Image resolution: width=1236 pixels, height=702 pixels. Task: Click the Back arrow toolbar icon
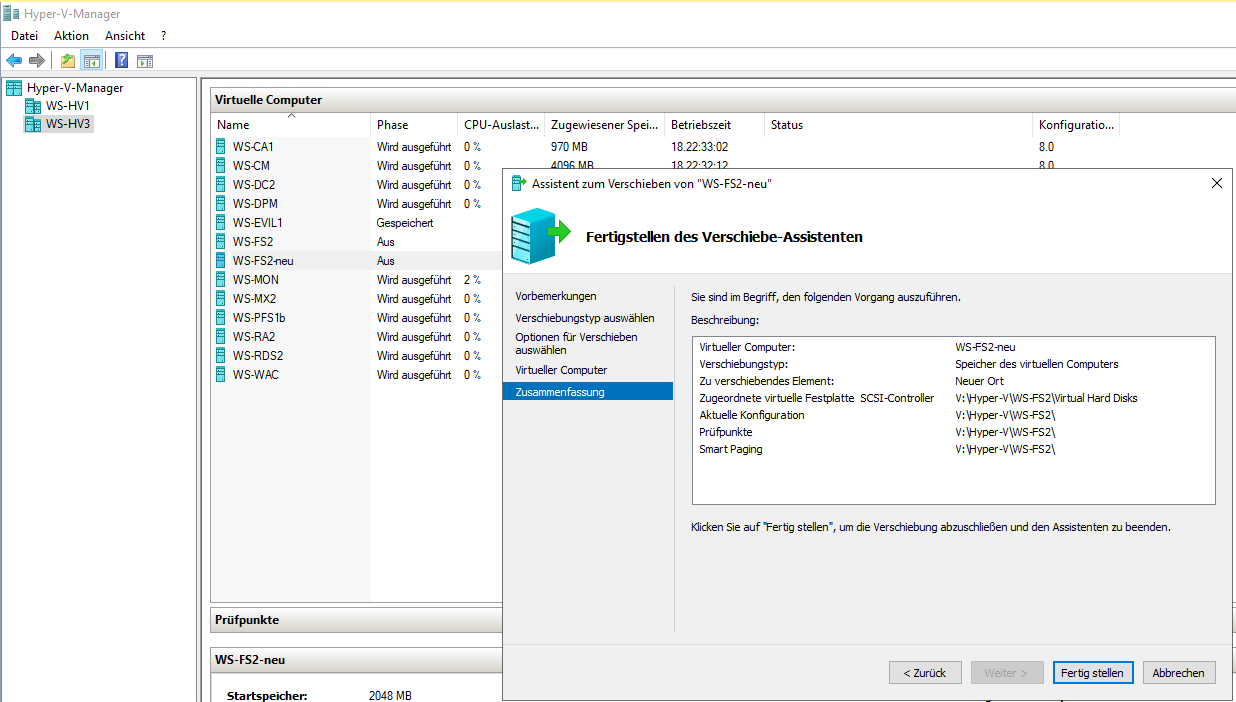point(14,60)
